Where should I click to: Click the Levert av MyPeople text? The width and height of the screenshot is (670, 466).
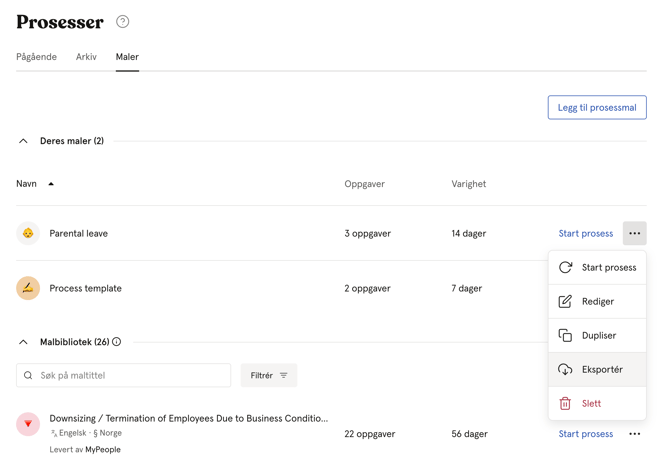[x=85, y=449]
